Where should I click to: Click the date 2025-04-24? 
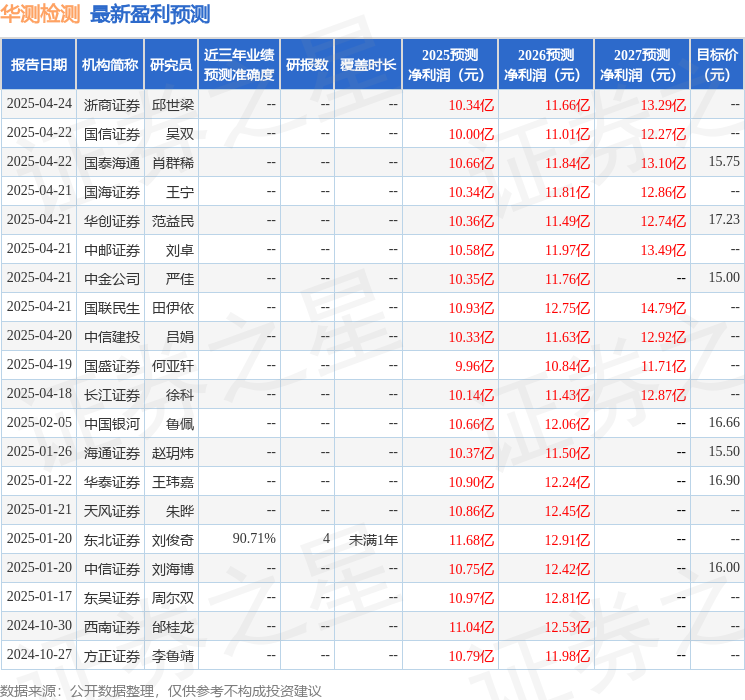coord(39,104)
